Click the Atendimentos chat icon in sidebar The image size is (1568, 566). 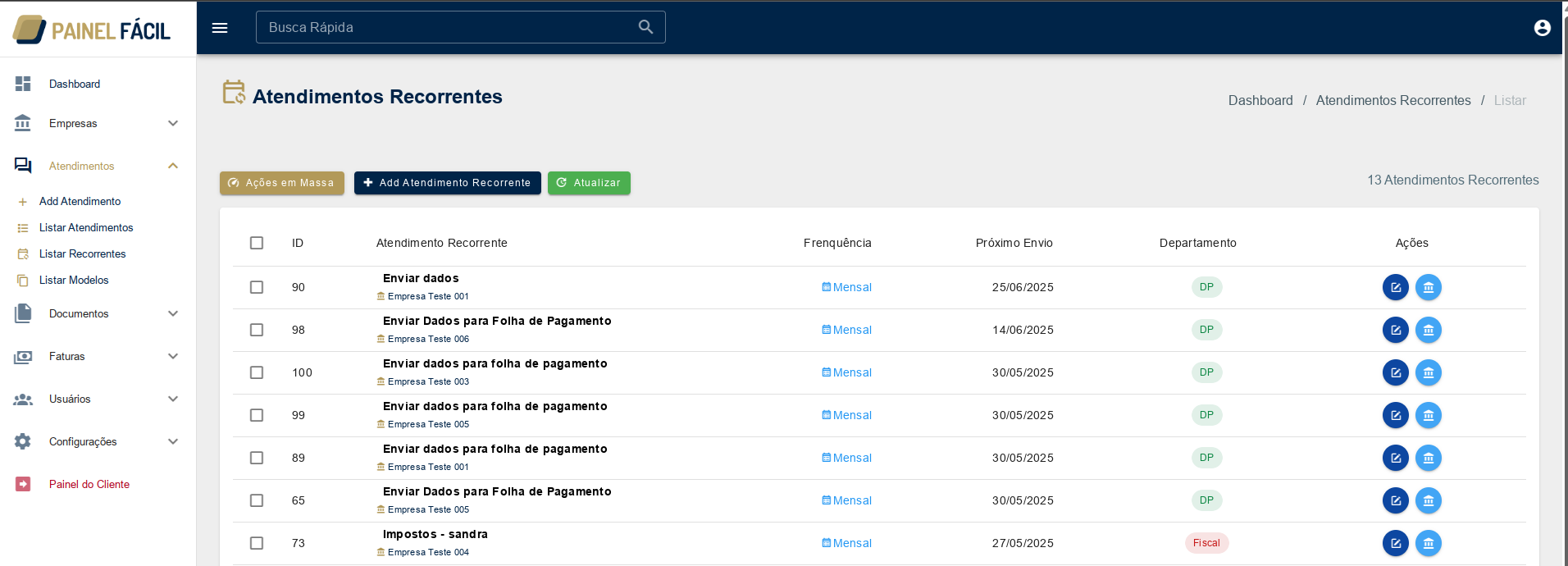[x=23, y=166]
